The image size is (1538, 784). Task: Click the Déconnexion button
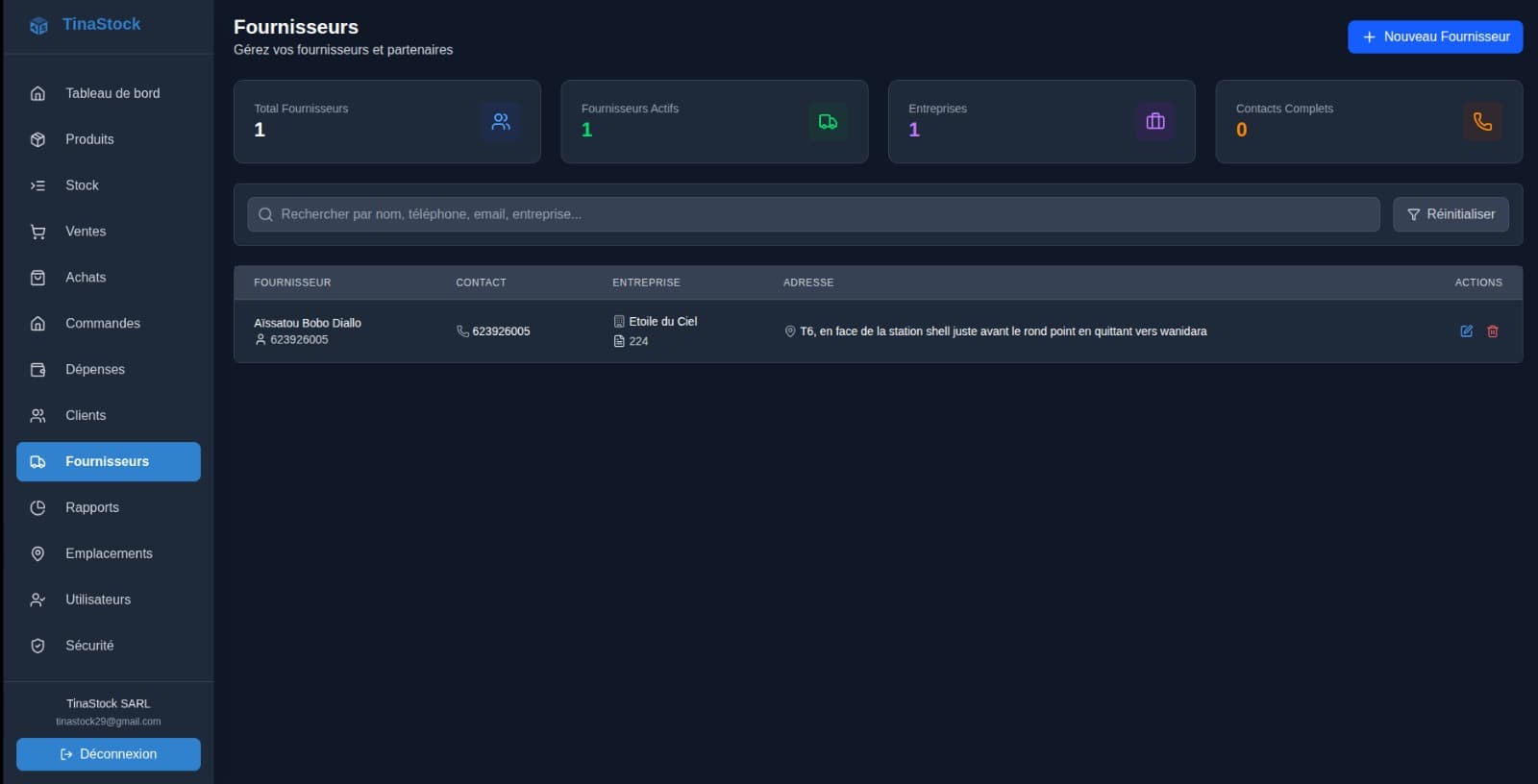tap(109, 754)
